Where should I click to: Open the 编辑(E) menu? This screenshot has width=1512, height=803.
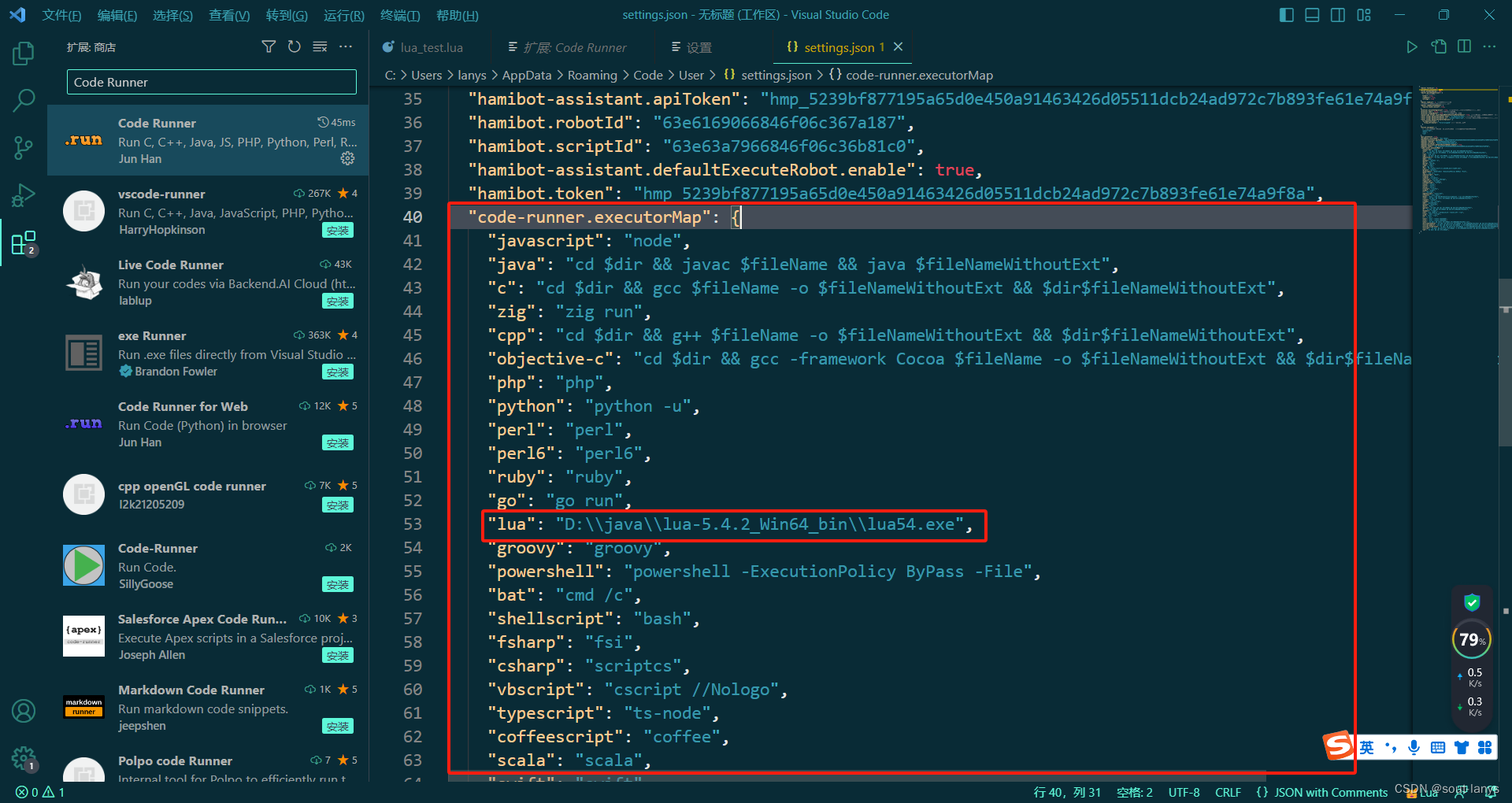(x=117, y=15)
